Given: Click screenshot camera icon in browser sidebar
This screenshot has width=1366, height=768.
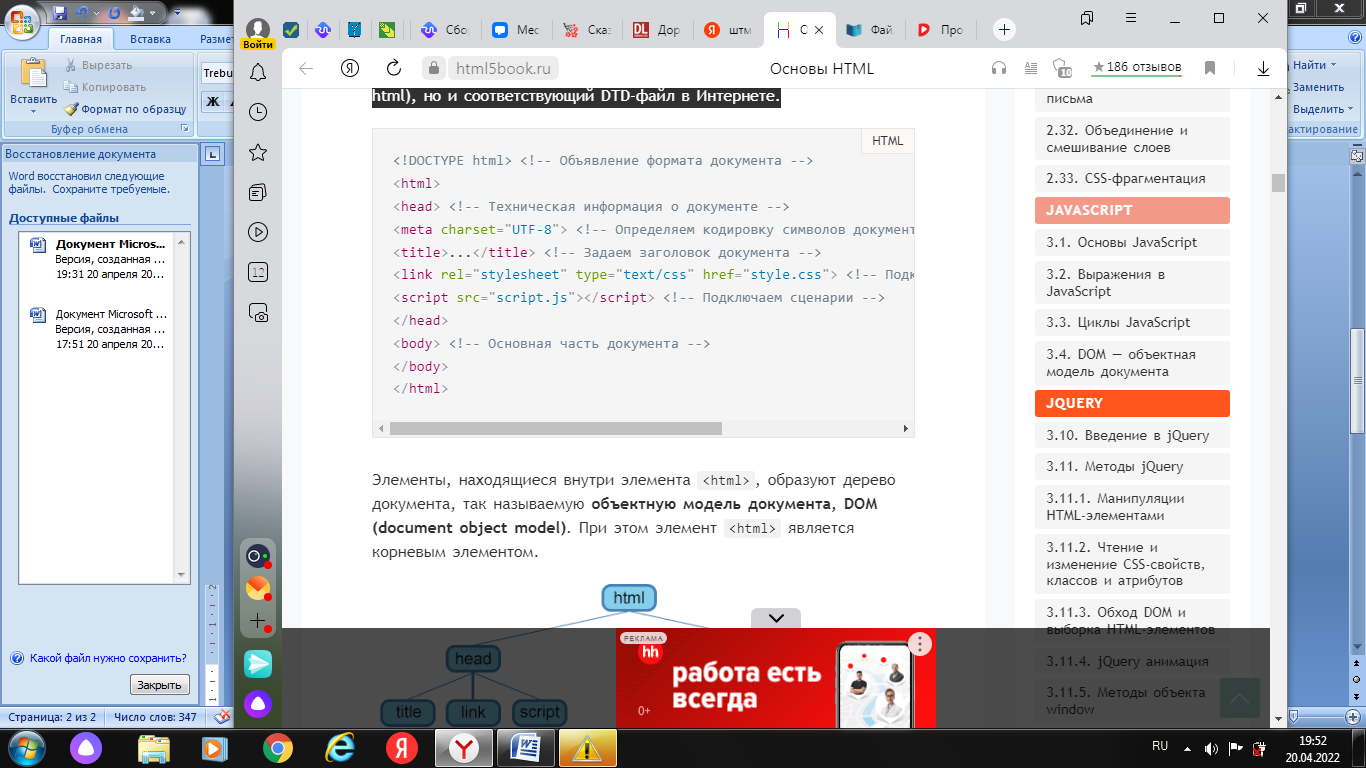Looking at the screenshot, I should point(258,312).
